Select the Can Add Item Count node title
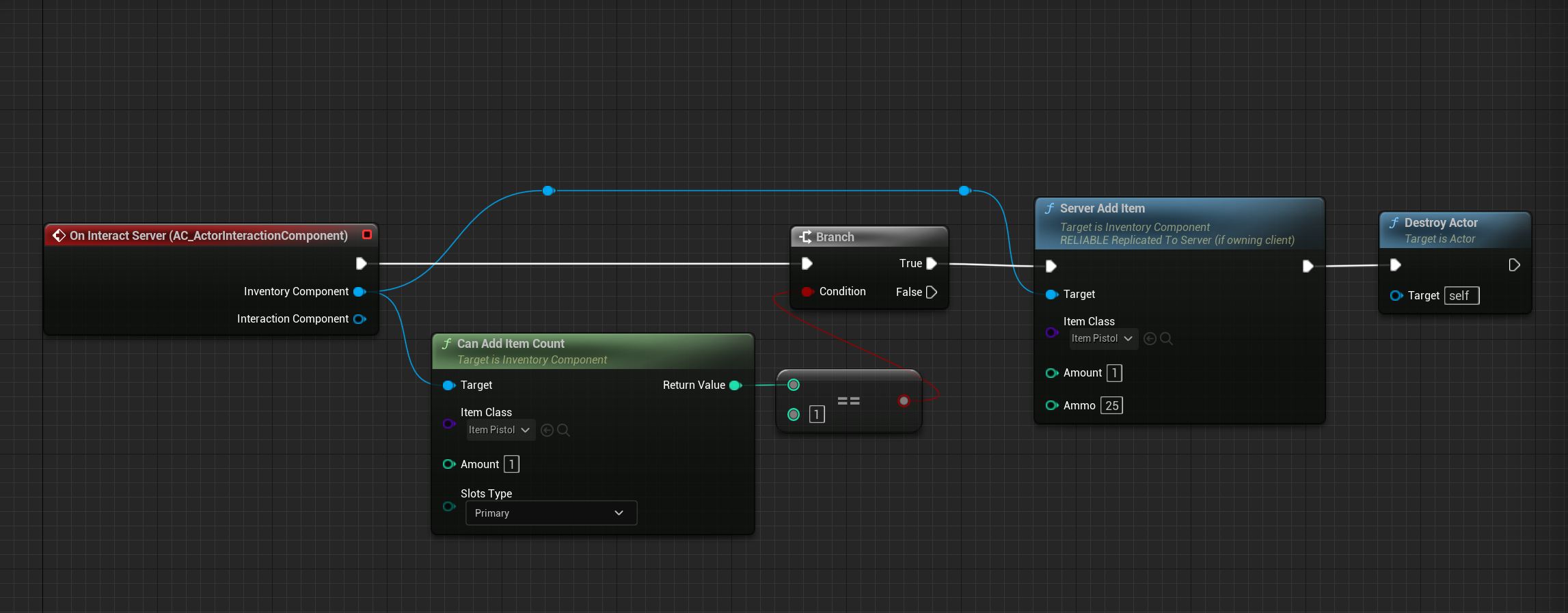This screenshot has height=613, width=1568. click(x=511, y=344)
